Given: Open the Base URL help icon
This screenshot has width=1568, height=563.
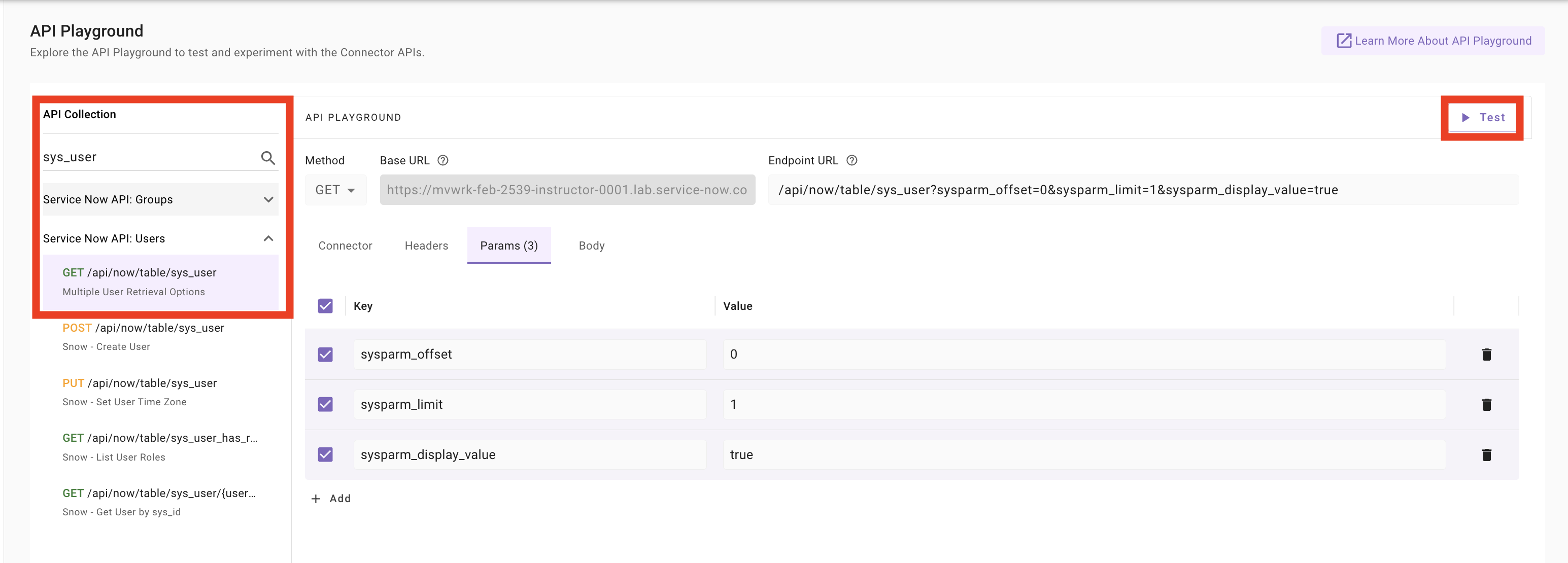Looking at the screenshot, I should pos(443,160).
